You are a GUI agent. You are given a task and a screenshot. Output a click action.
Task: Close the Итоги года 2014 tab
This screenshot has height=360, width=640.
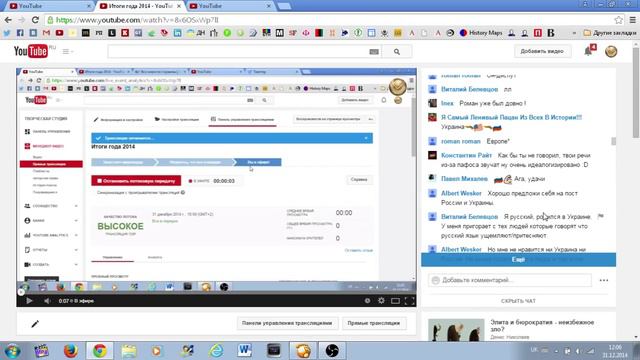[x=179, y=6]
